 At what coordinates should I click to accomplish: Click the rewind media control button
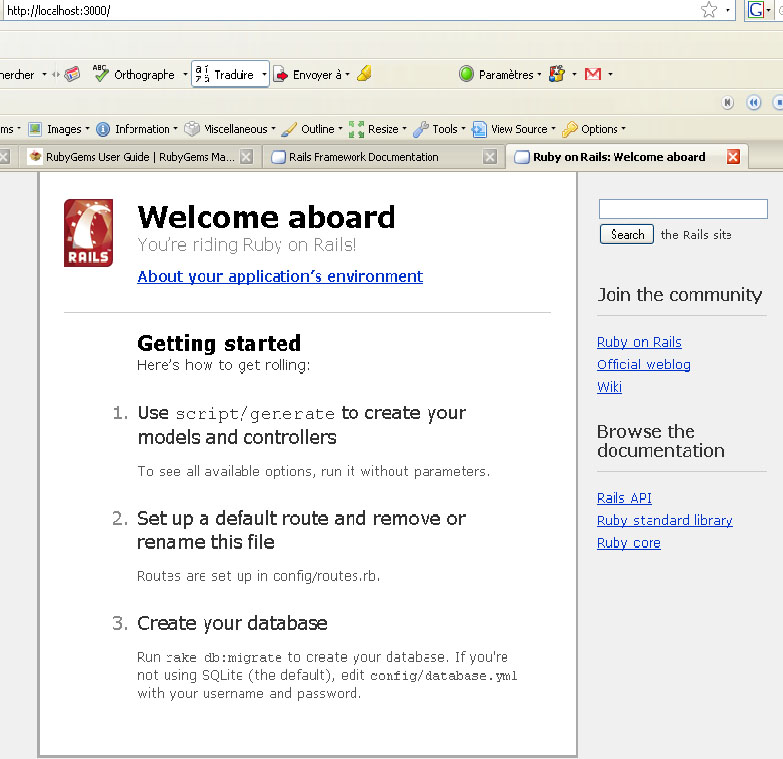[x=753, y=102]
